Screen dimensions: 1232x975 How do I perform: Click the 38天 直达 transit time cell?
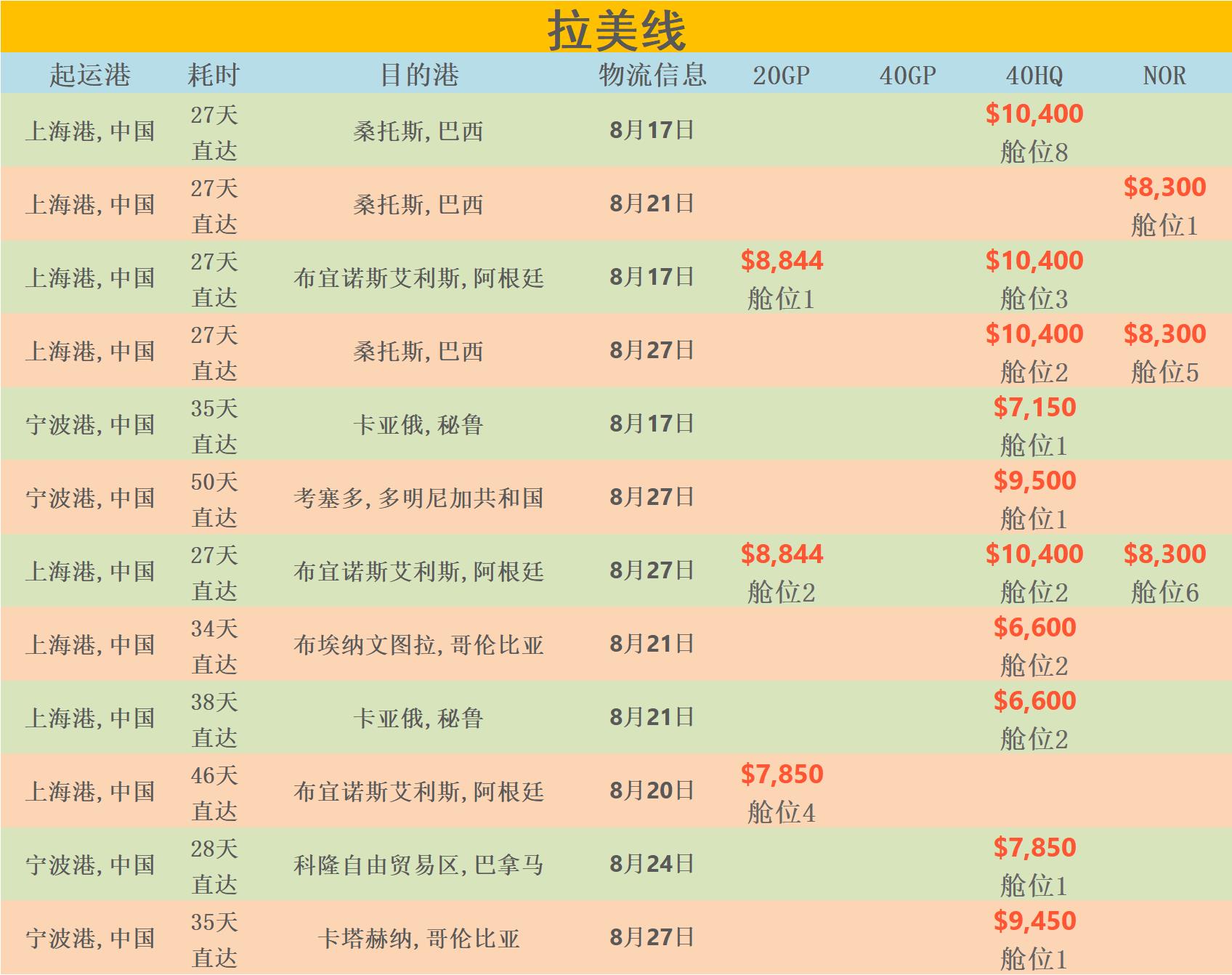[214, 719]
